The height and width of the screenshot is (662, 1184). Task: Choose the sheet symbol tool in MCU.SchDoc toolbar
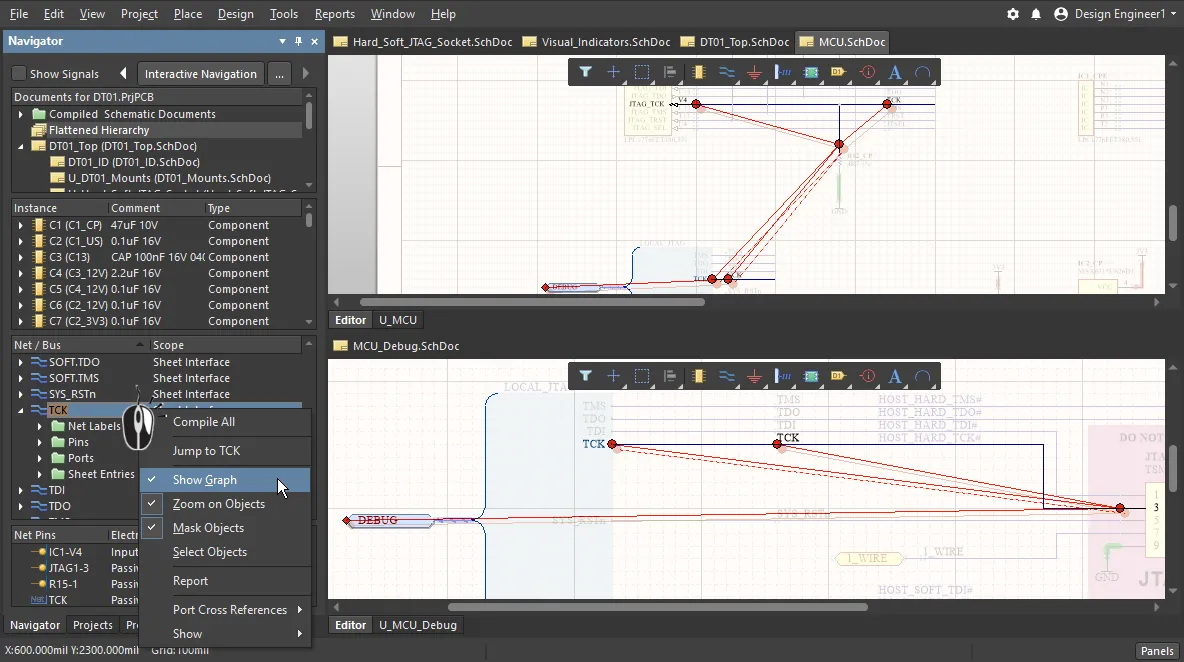[x=811, y=72]
